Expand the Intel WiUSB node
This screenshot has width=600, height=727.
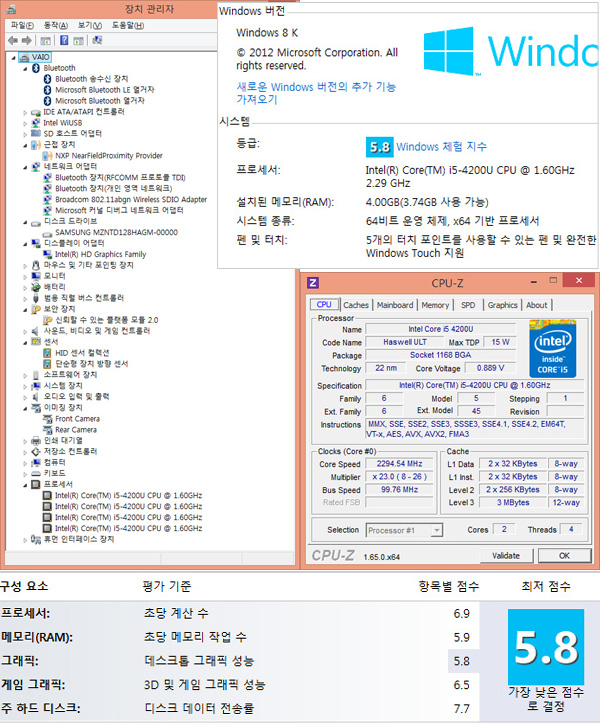(x=25, y=123)
